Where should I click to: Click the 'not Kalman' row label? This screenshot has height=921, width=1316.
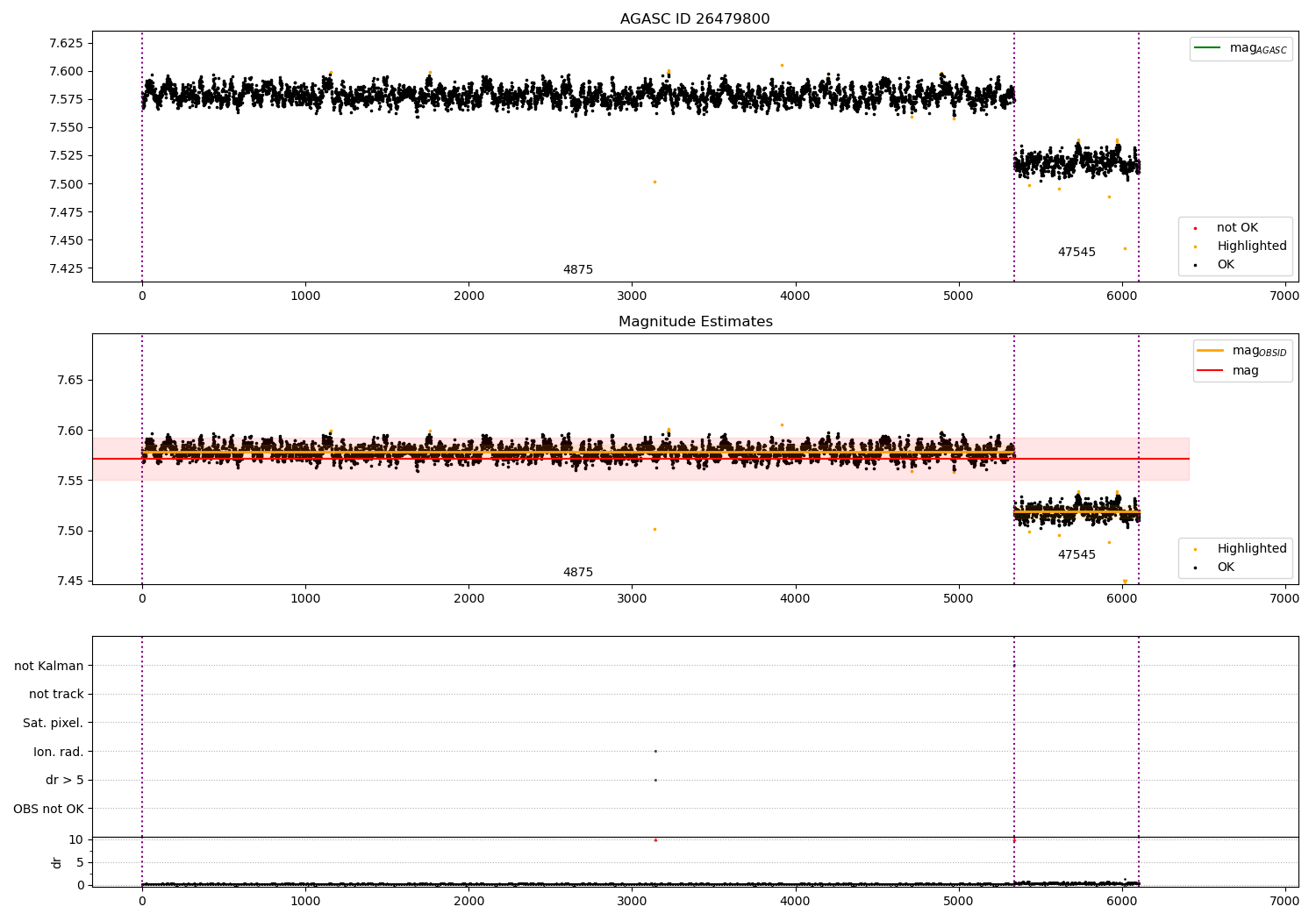click(x=49, y=666)
